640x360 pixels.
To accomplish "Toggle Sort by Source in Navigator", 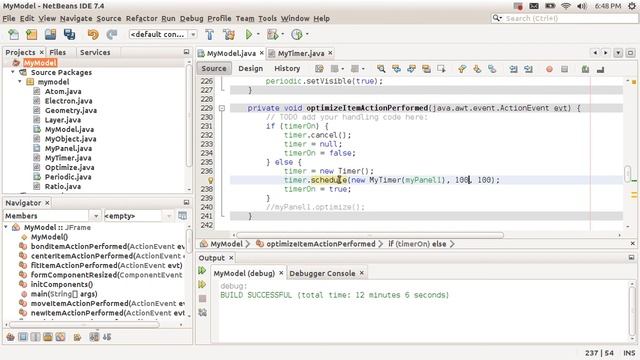I will click(107, 337).
